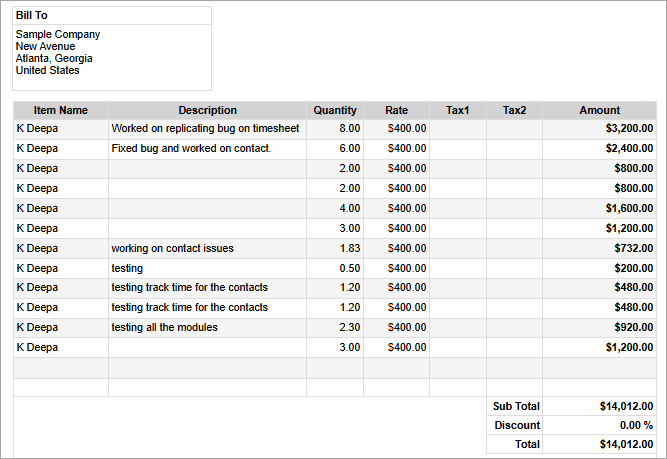The width and height of the screenshot is (667, 459).
Task: Select the Description column header
Action: [x=207, y=110]
